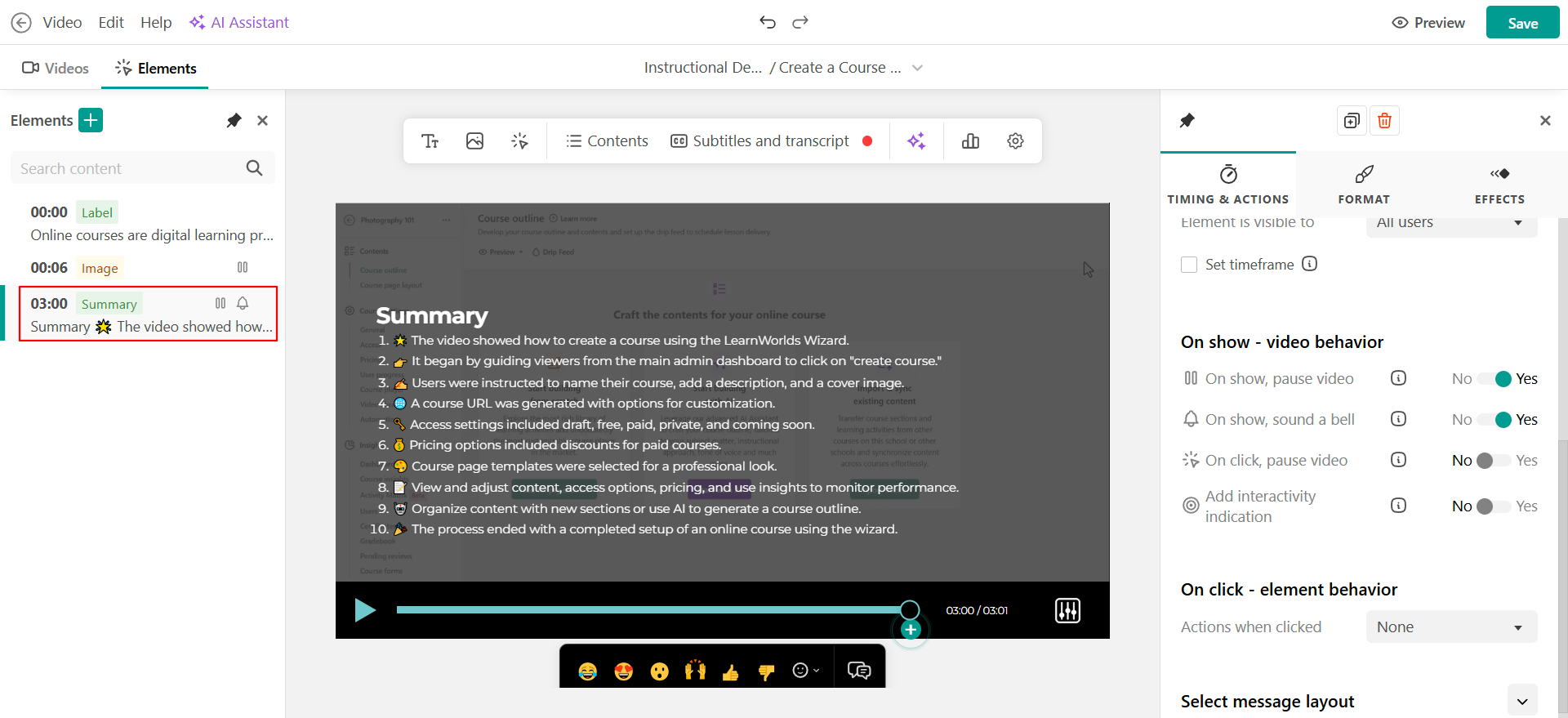Screen dimensions: 1568x718
Task: Expand the course breadcrumb chevron
Action: tap(917, 68)
